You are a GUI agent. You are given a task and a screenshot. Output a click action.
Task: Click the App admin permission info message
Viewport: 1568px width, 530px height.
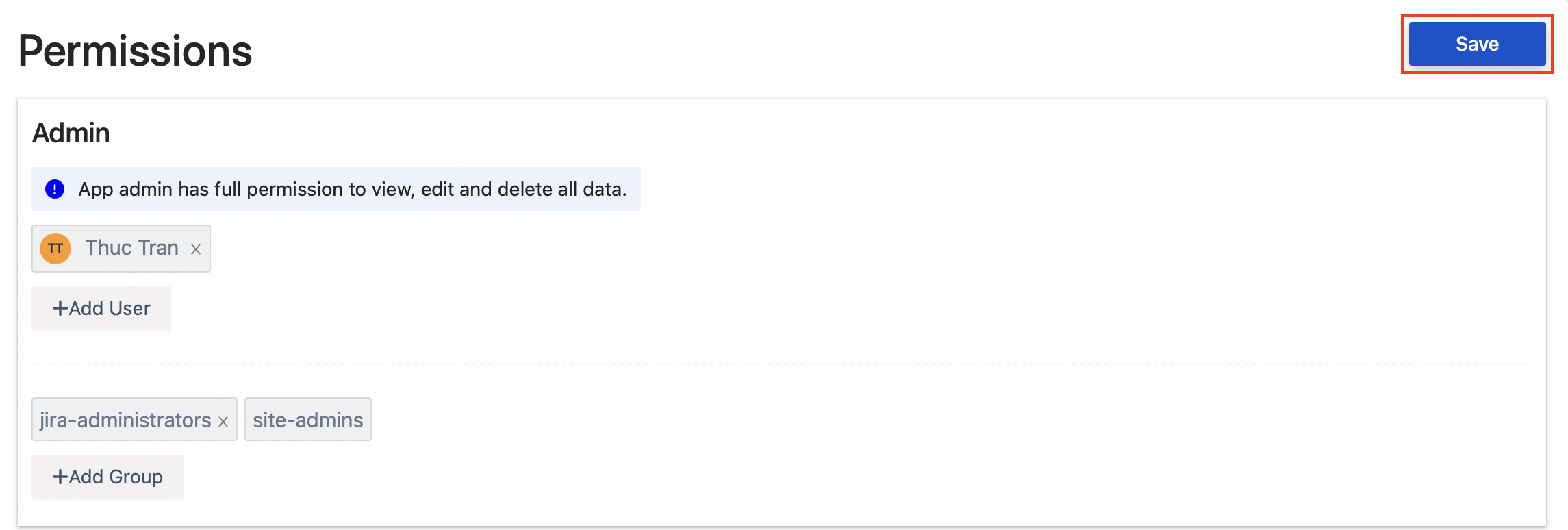[352, 189]
